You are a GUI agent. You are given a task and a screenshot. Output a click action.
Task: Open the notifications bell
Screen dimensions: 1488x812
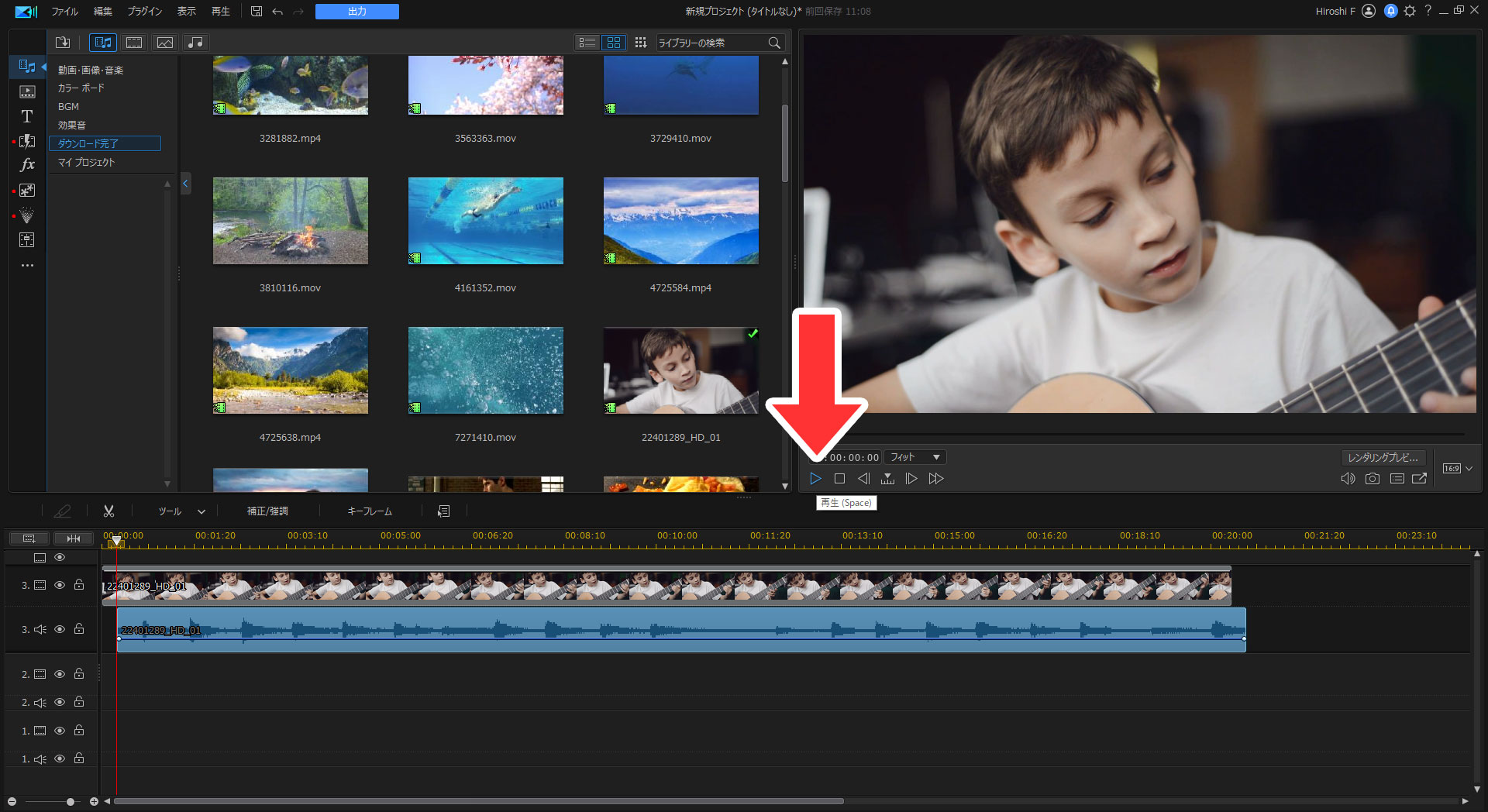[x=1391, y=11]
